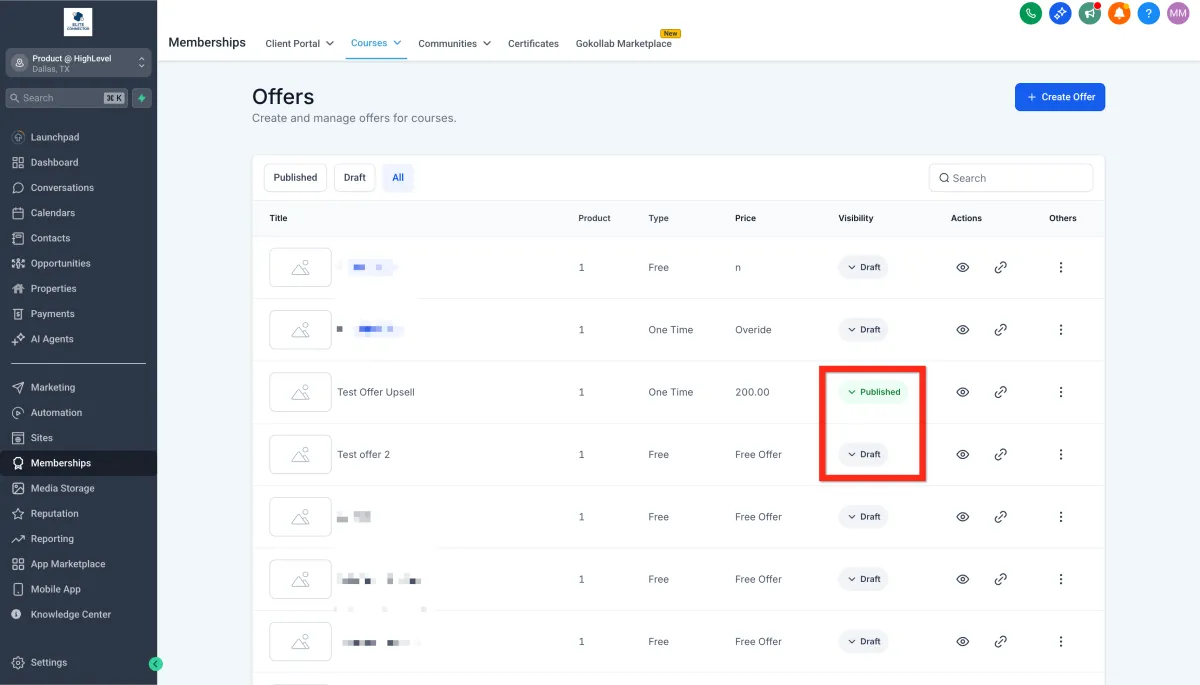Click the blue help question mark icon

1149,13
